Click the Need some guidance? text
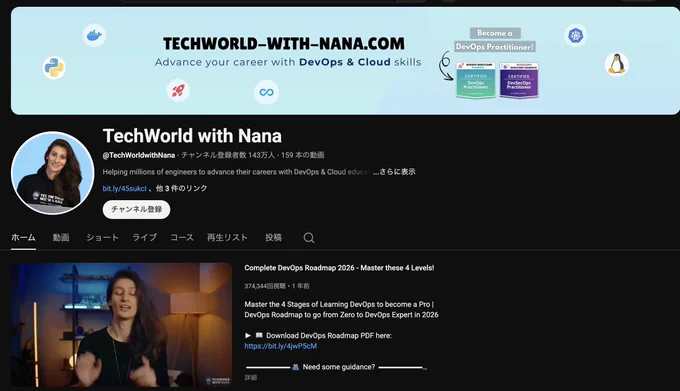The image size is (680, 391). pos(339,367)
